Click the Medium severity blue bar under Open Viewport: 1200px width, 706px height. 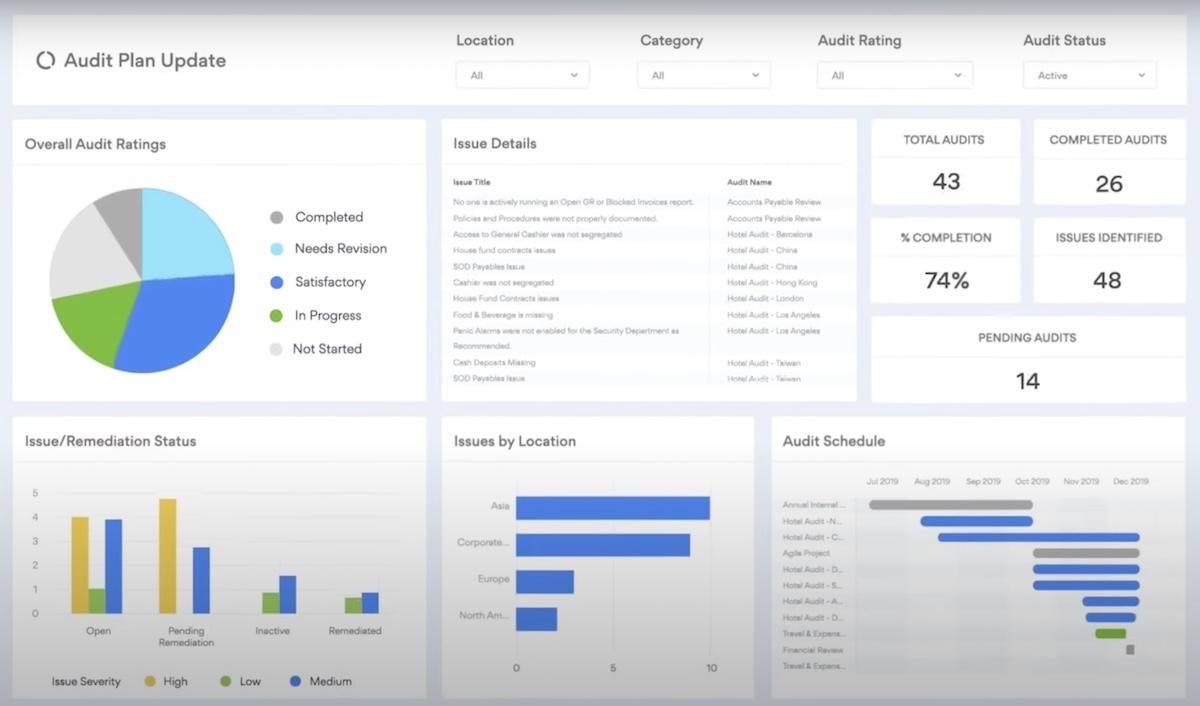point(114,566)
